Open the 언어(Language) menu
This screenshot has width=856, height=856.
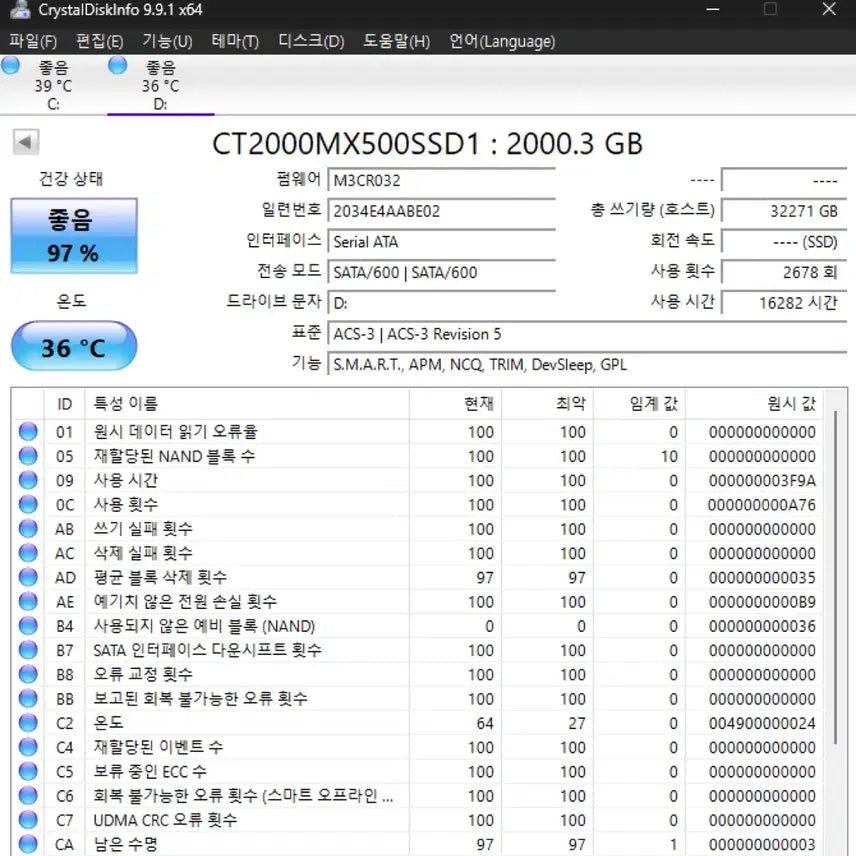502,41
